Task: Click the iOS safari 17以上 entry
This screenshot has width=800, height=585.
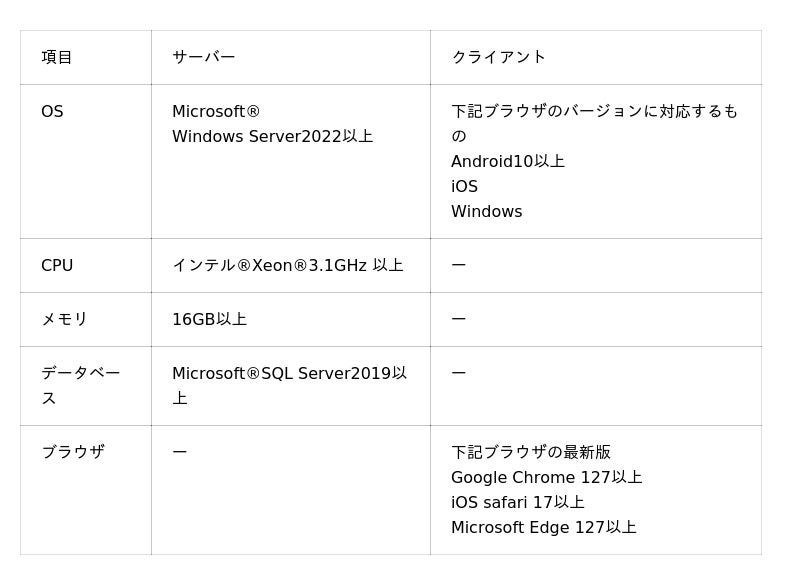Action: tap(517, 503)
